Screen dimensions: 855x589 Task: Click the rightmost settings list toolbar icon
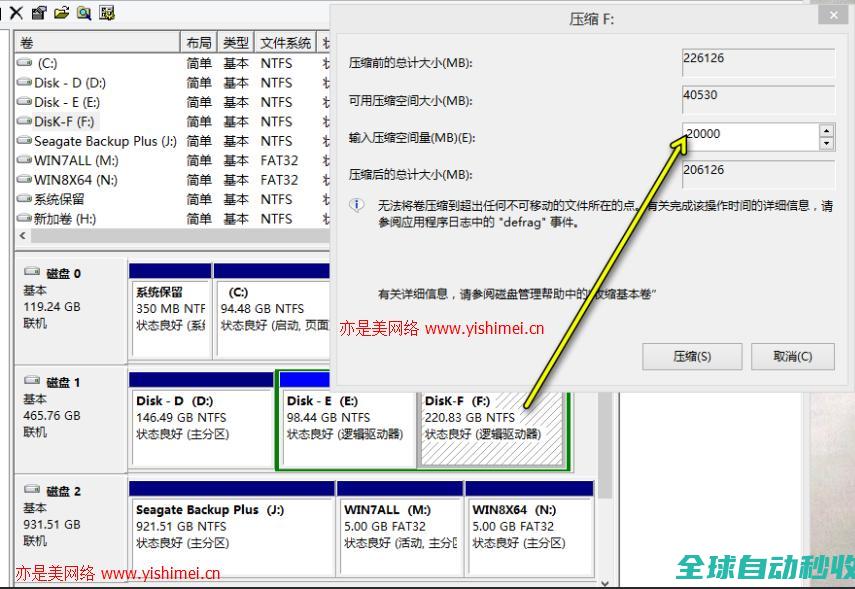point(107,13)
